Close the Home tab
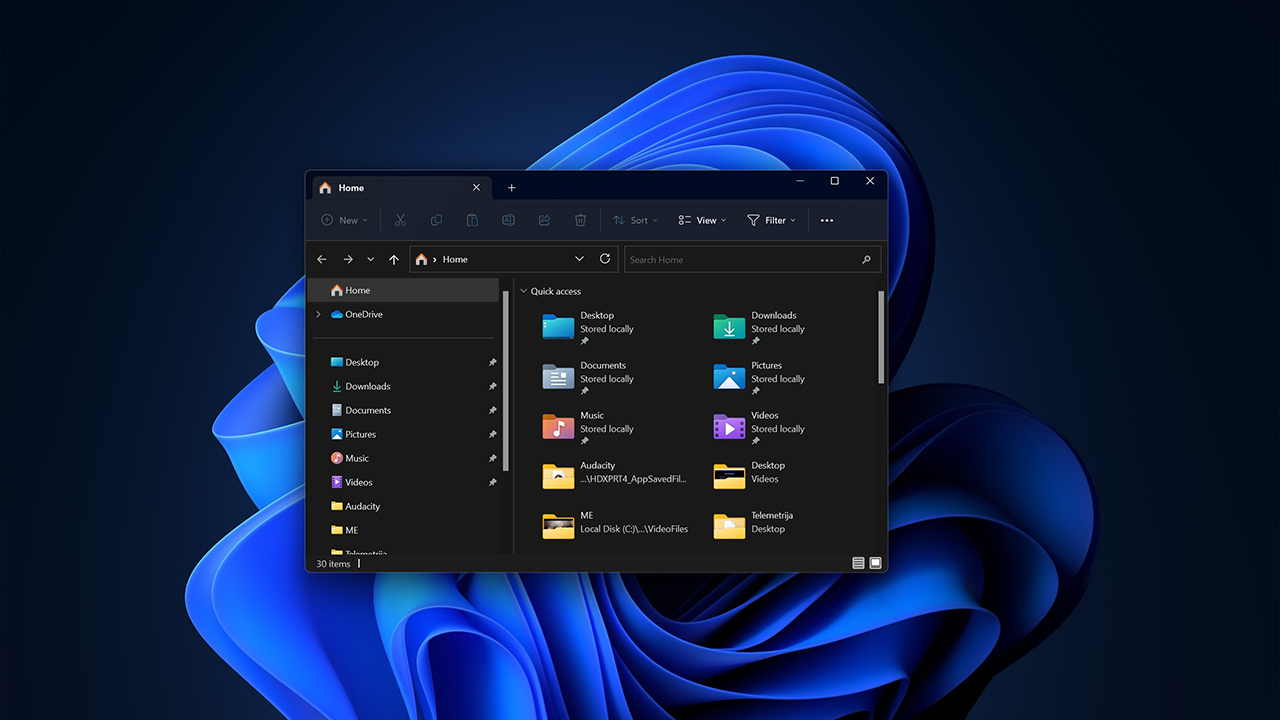The image size is (1280, 720). coord(476,187)
